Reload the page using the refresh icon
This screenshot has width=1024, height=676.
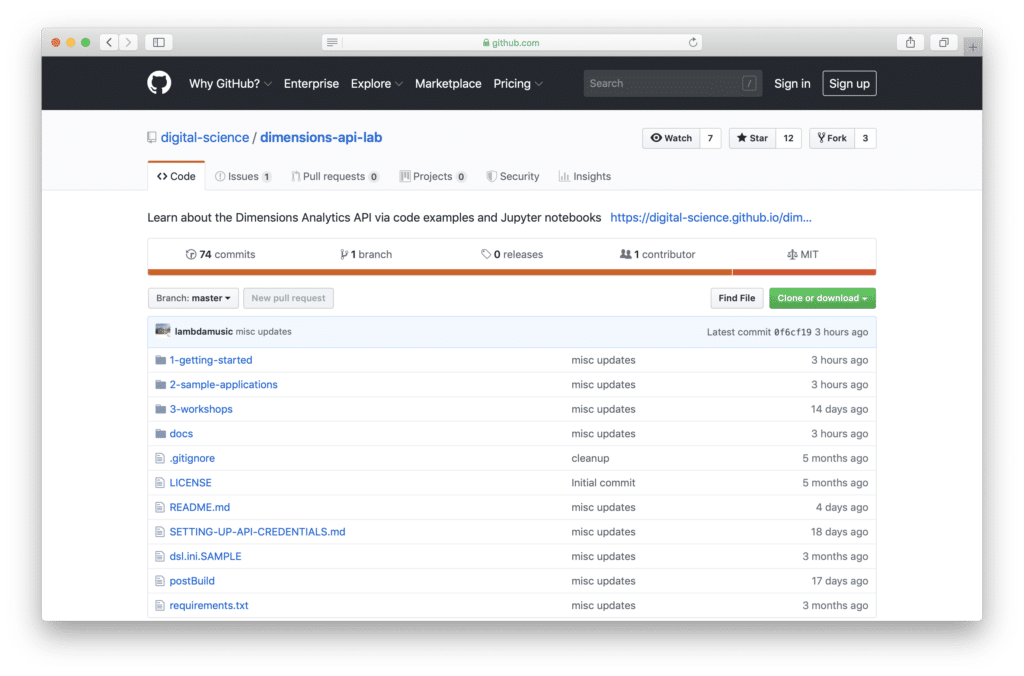coord(693,43)
